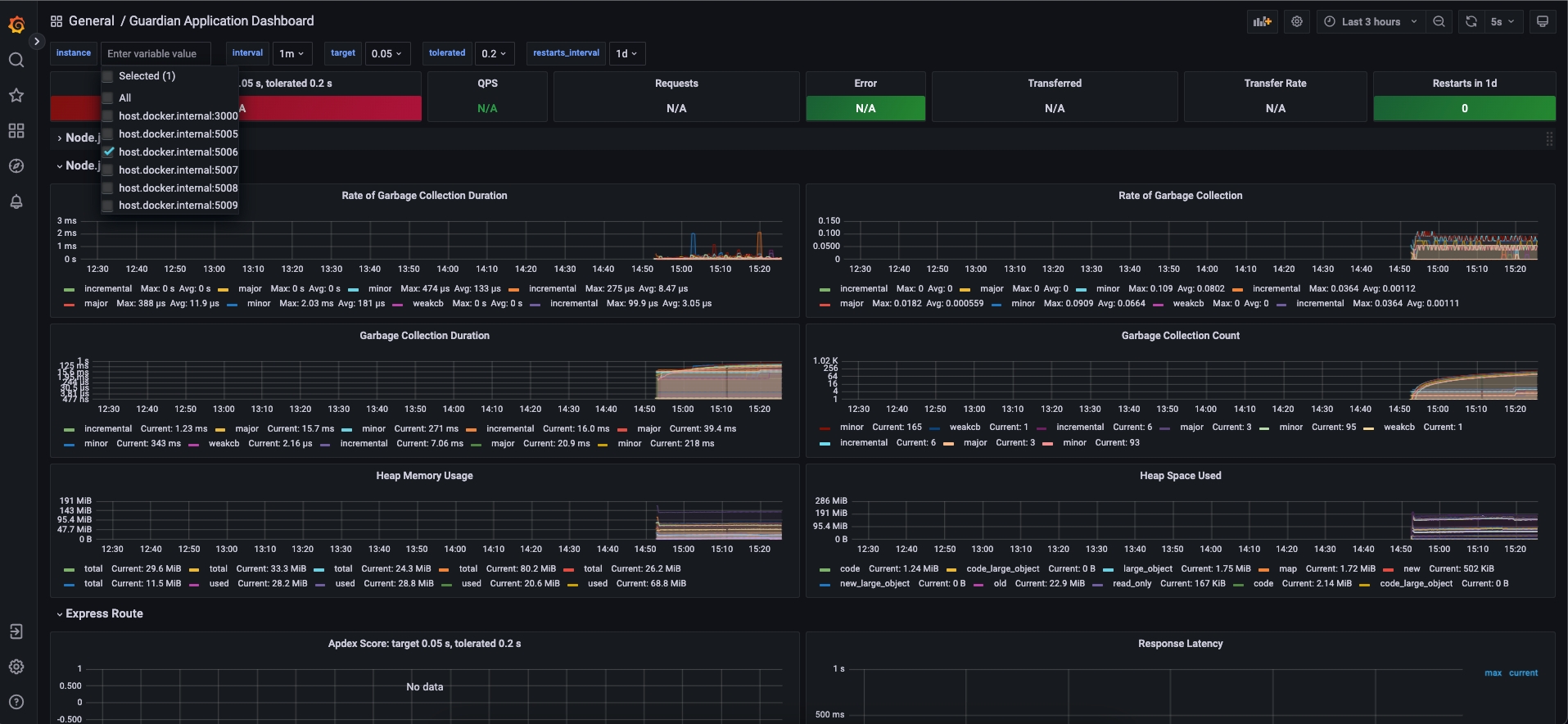Open the Alerting bell icon
Screen dimensions: 1568x724
pyautogui.click(x=16, y=202)
